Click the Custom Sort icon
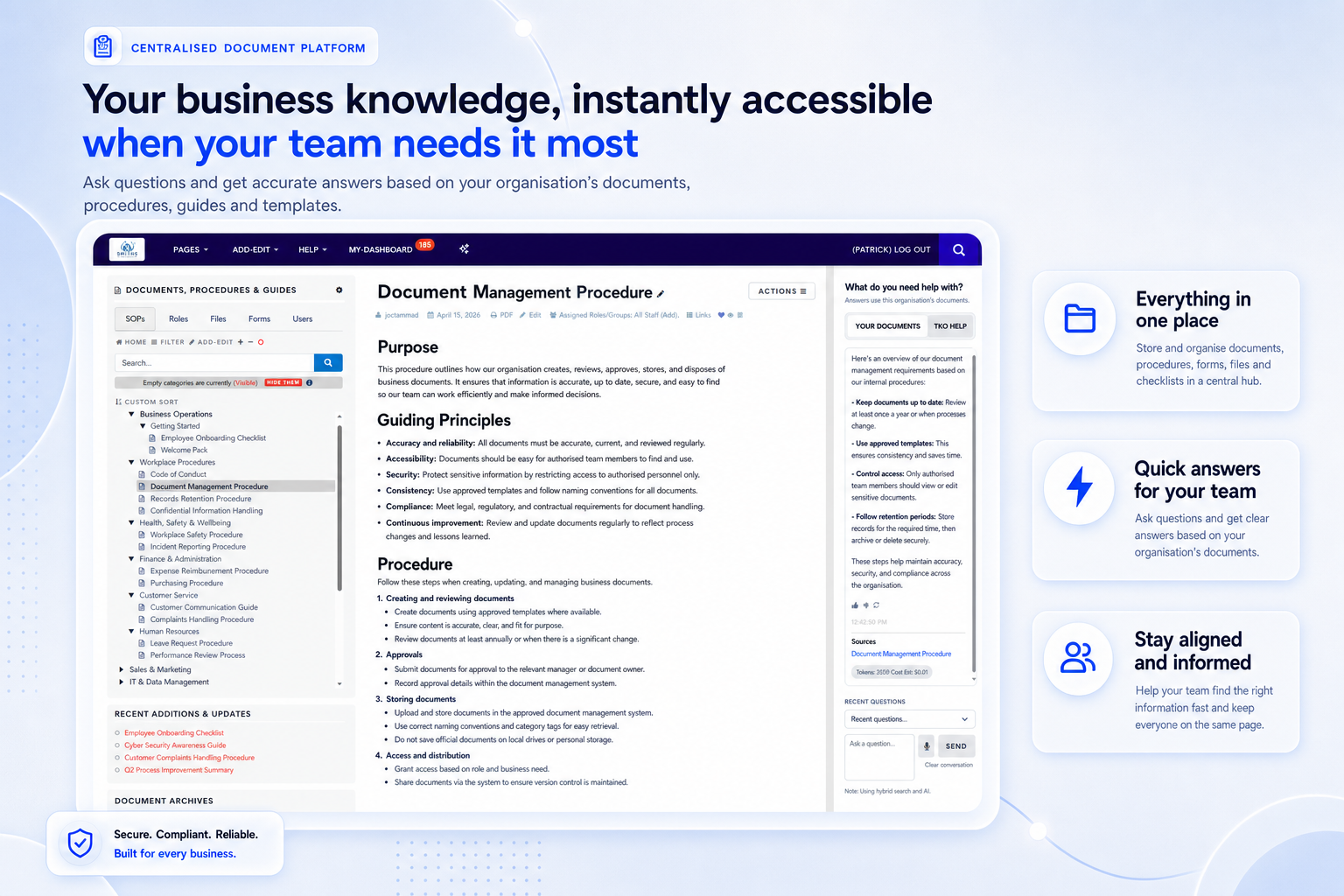 point(118,402)
